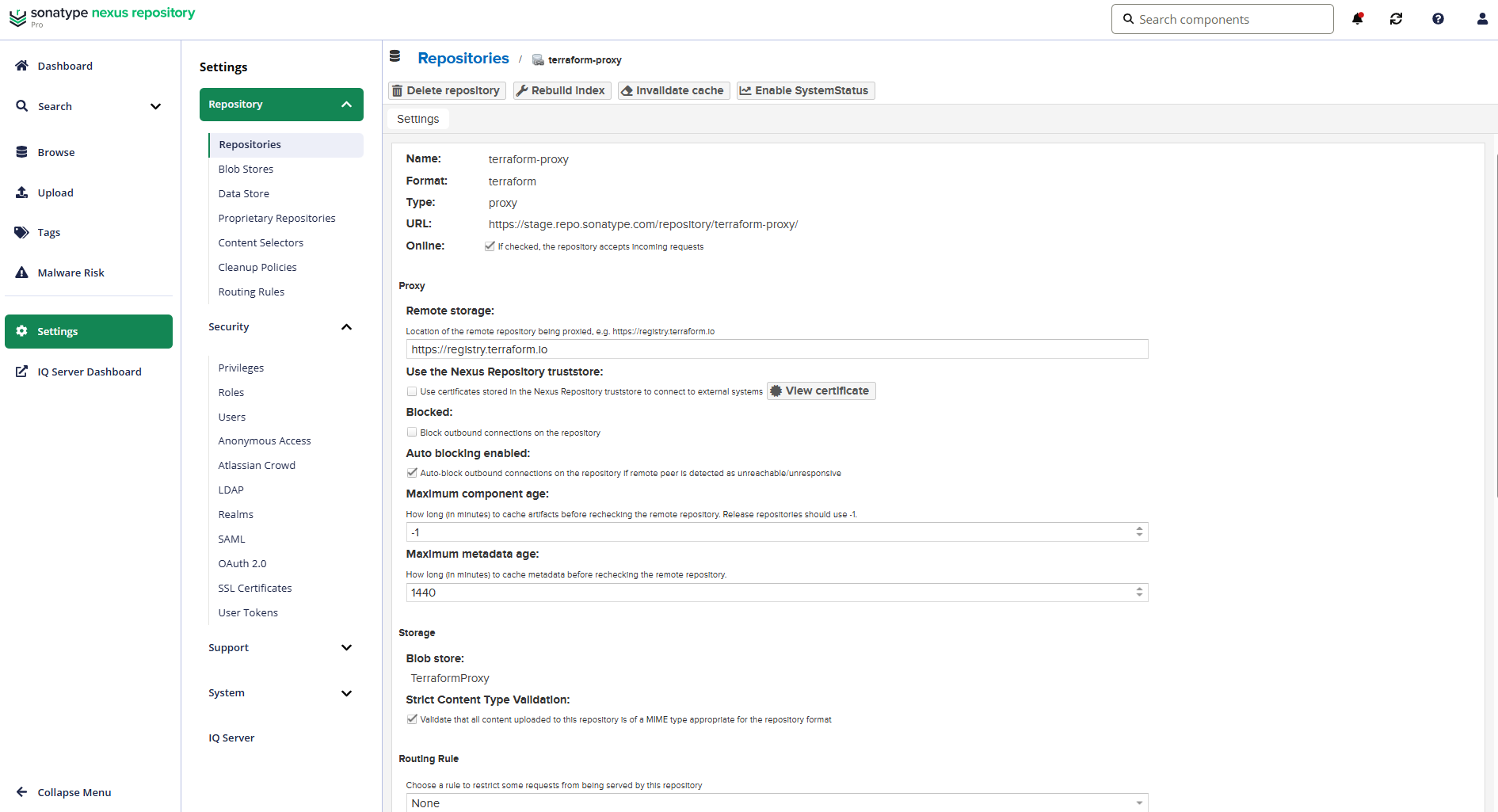Image resolution: width=1498 pixels, height=812 pixels.
Task: Click the Malware Risk warning icon
Action: point(22,273)
